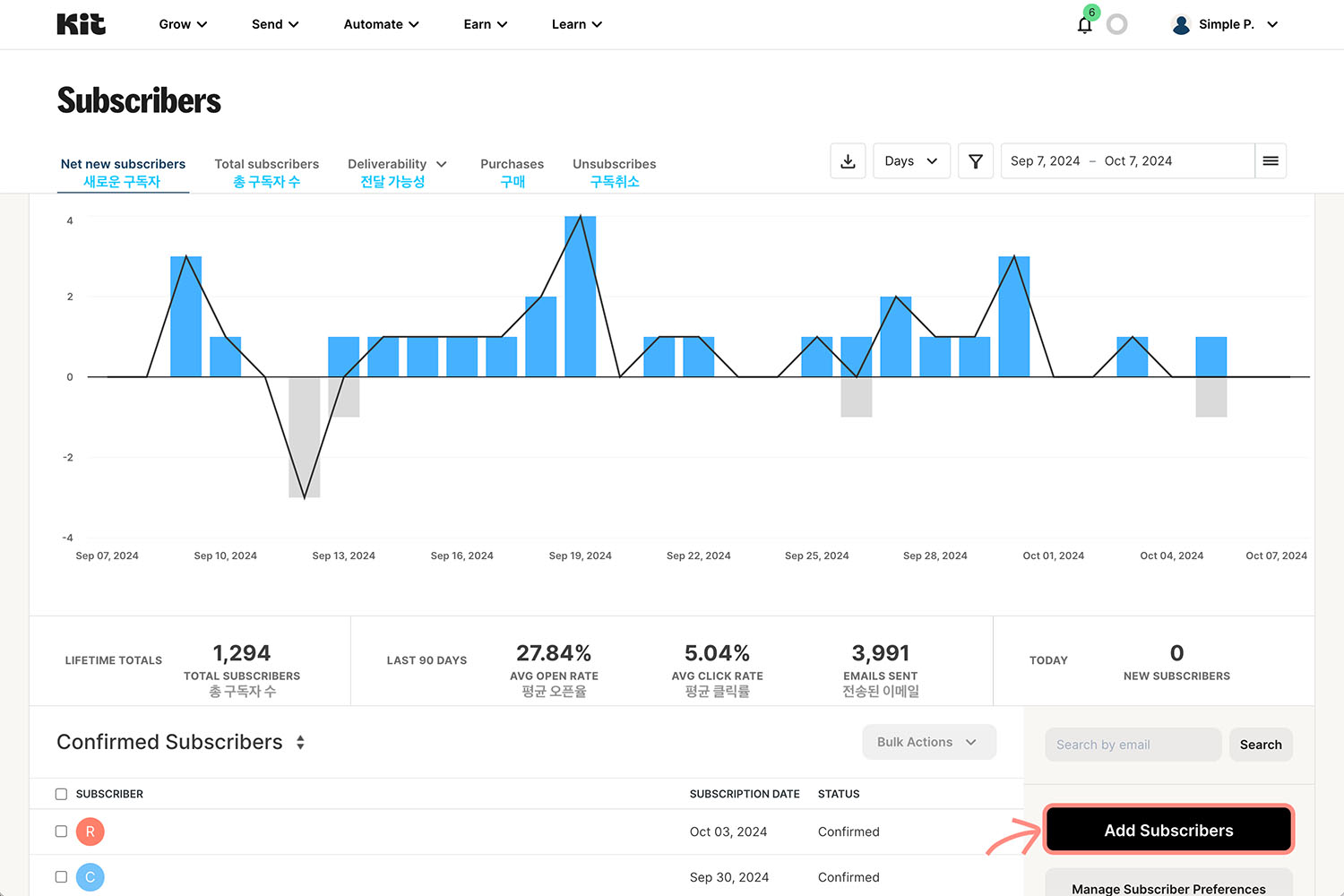This screenshot has height=896, width=1344.
Task: Click the 5.04% avg click rate
Action: click(x=717, y=653)
